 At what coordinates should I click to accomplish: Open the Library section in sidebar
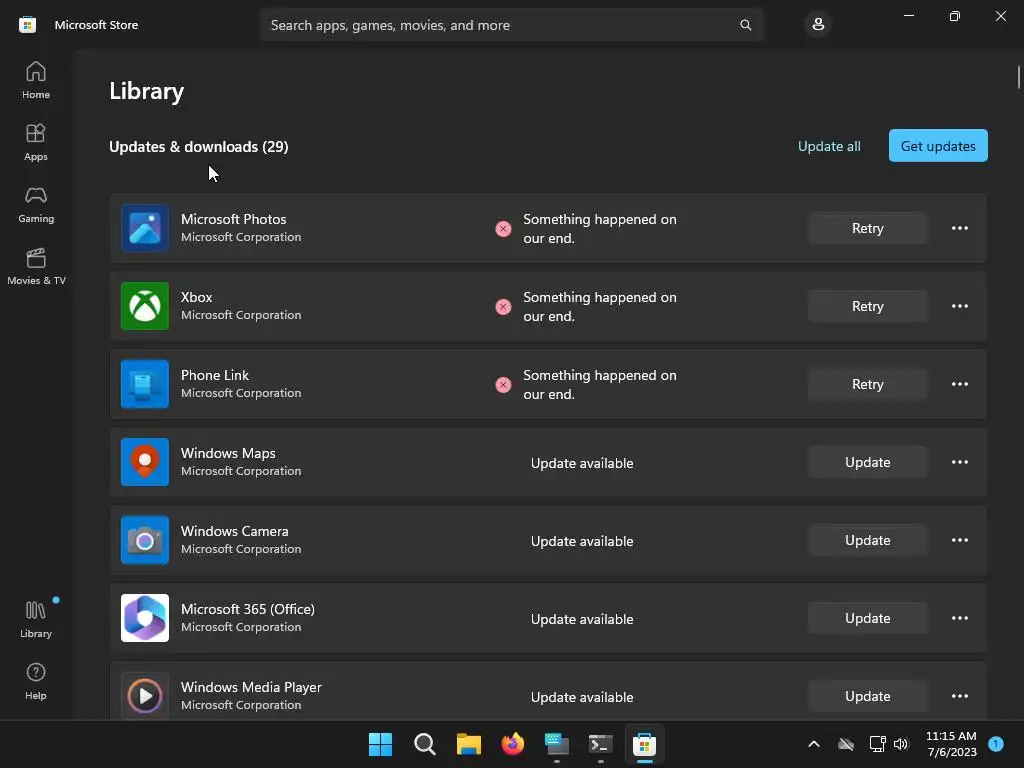36,620
